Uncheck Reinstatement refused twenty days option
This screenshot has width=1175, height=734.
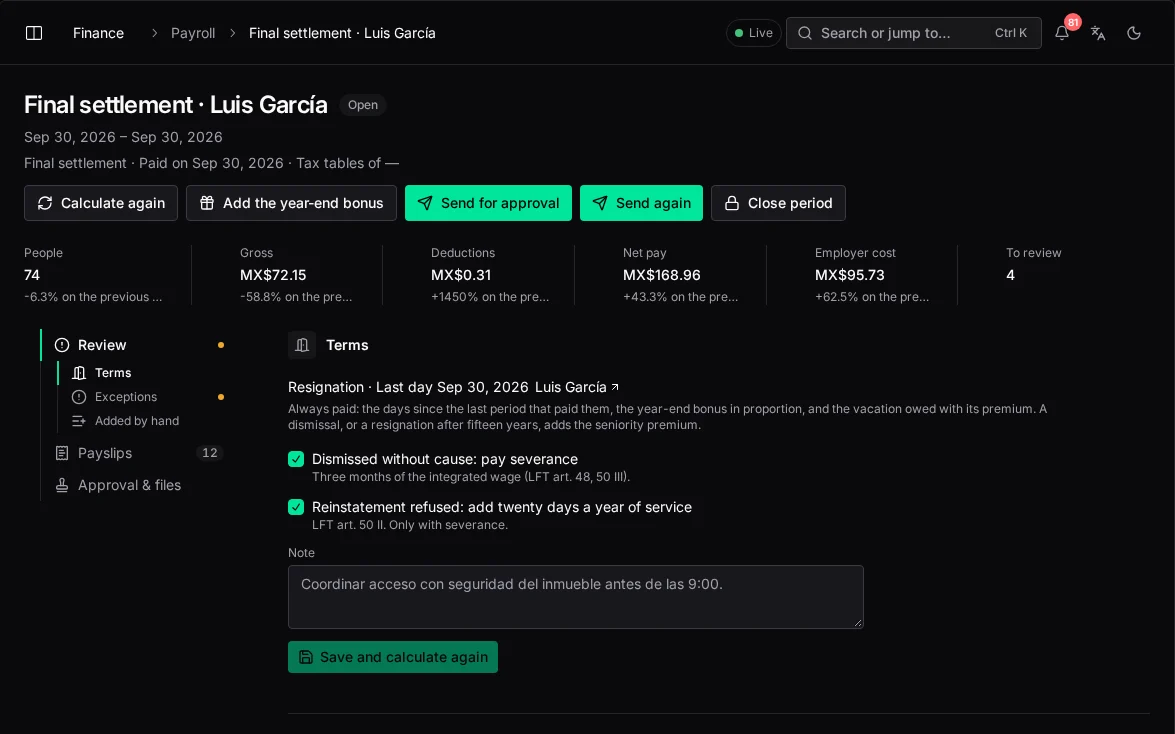(x=296, y=507)
